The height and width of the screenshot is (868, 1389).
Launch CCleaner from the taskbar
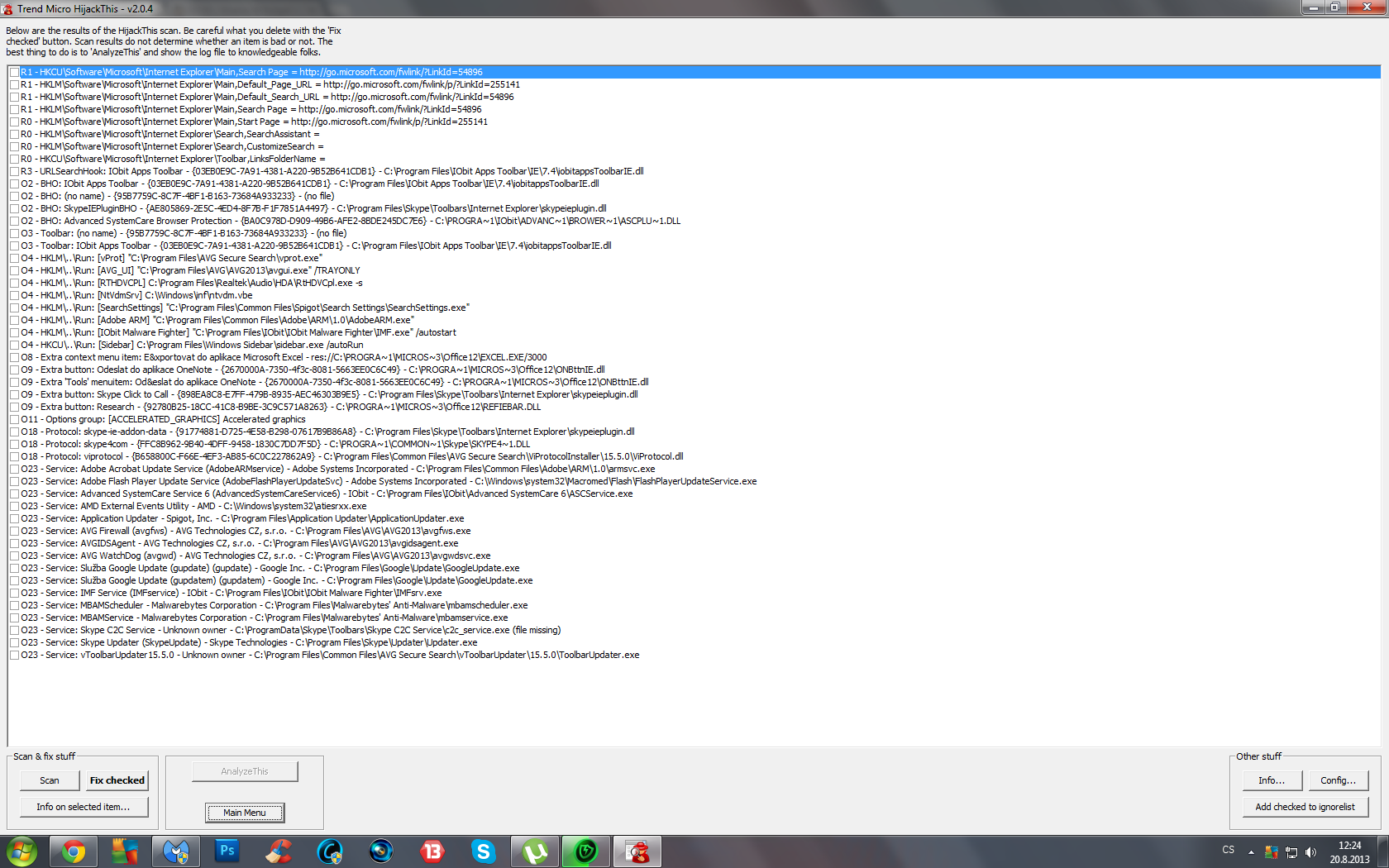[x=279, y=851]
